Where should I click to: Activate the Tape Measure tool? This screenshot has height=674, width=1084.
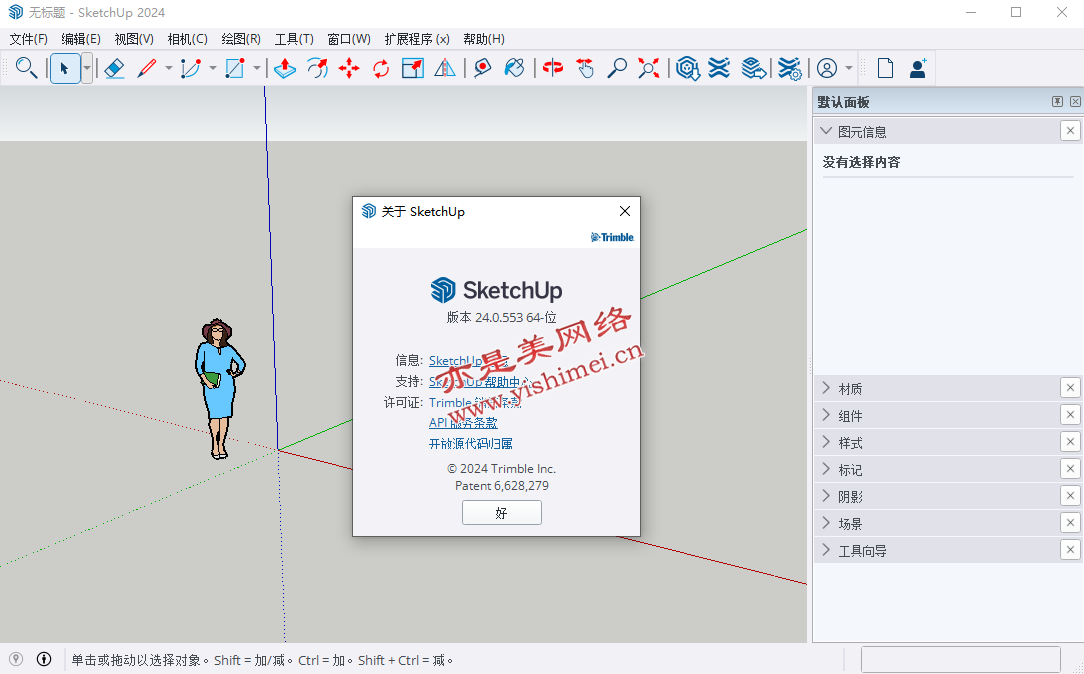click(483, 68)
